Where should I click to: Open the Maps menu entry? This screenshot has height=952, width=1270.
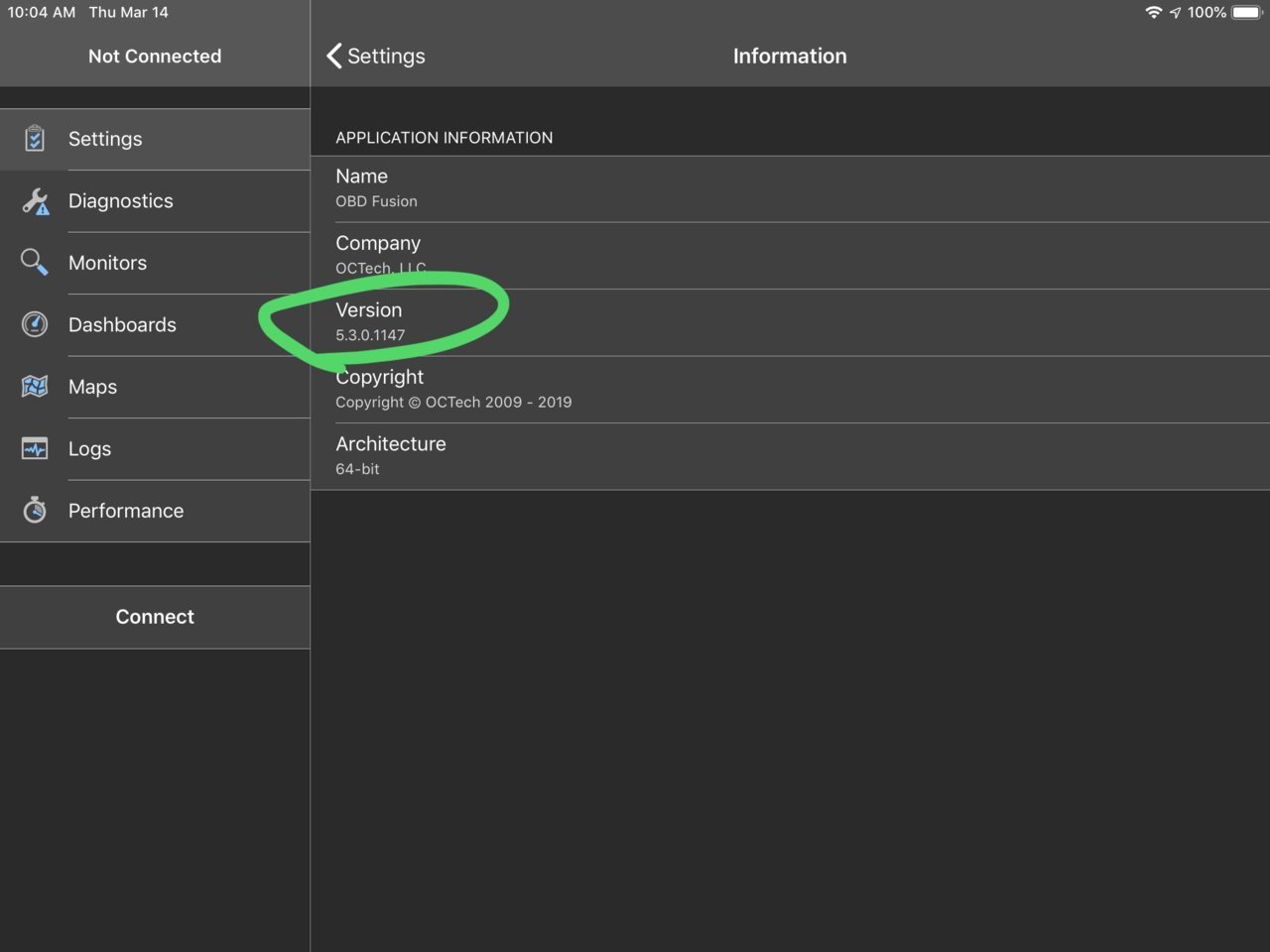(x=155, y=387)
